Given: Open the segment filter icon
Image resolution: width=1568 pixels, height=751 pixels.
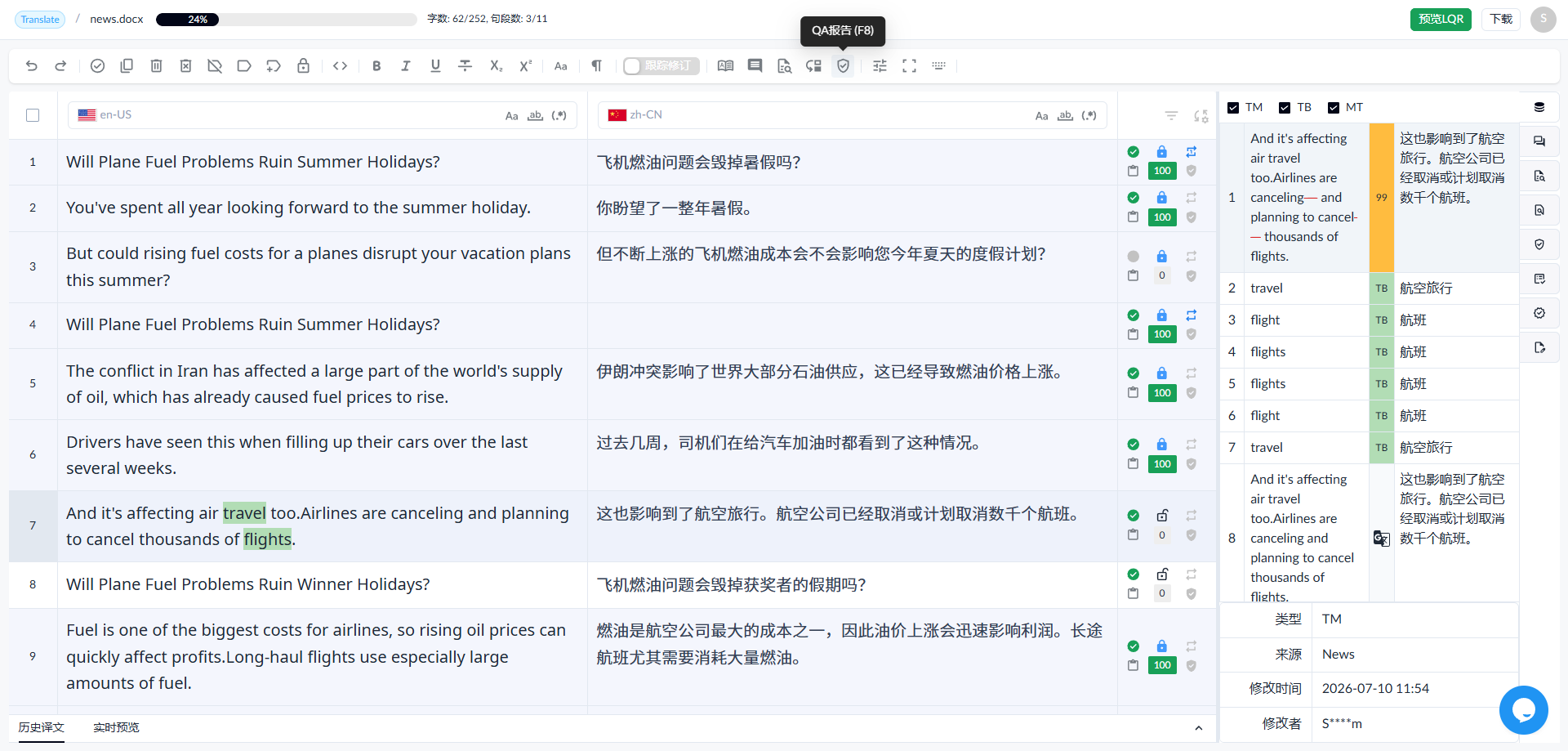Looking at the screenshot, I should point(1171,116).
